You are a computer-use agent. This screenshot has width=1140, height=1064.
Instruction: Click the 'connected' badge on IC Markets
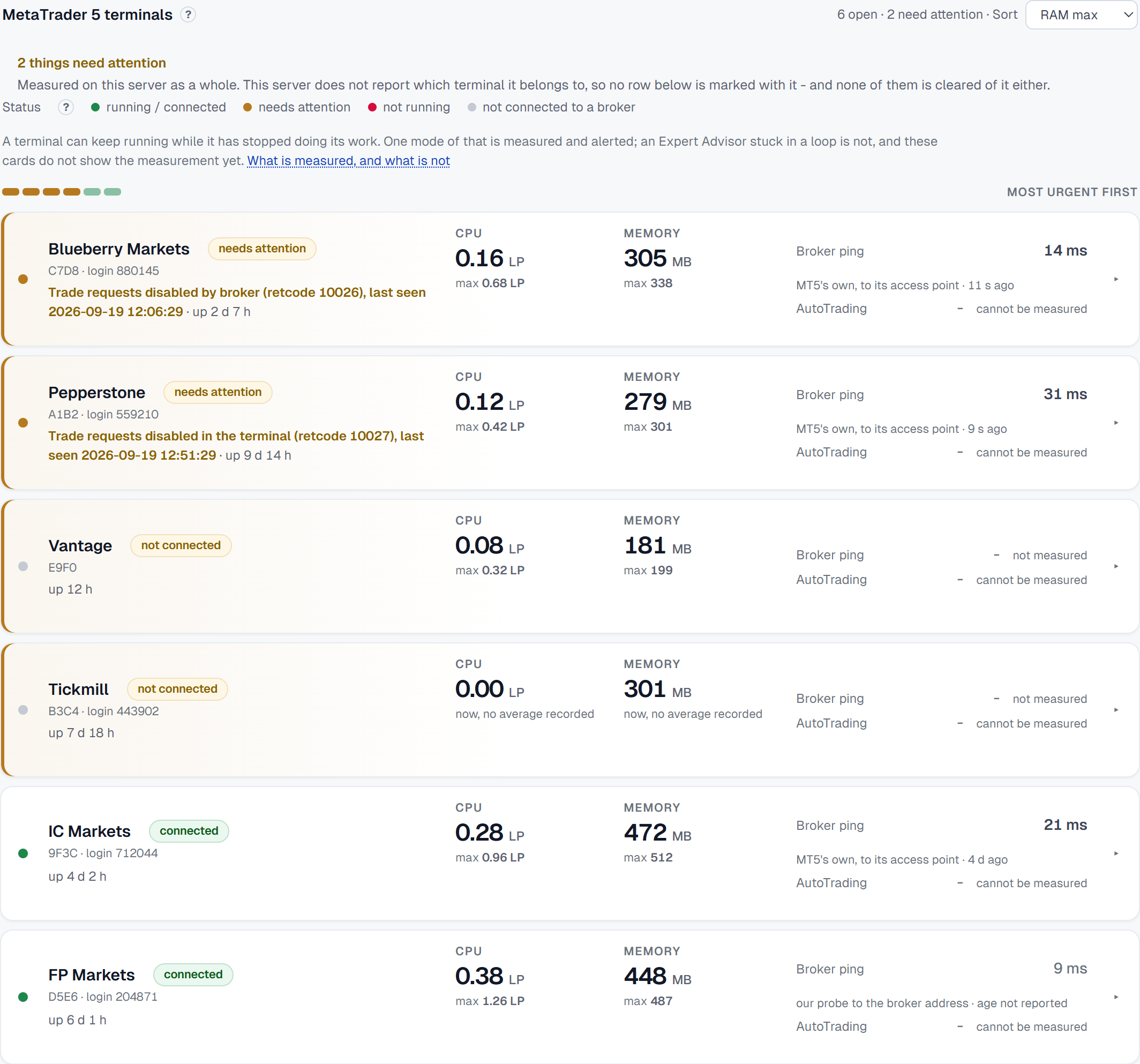coord(189,831)
